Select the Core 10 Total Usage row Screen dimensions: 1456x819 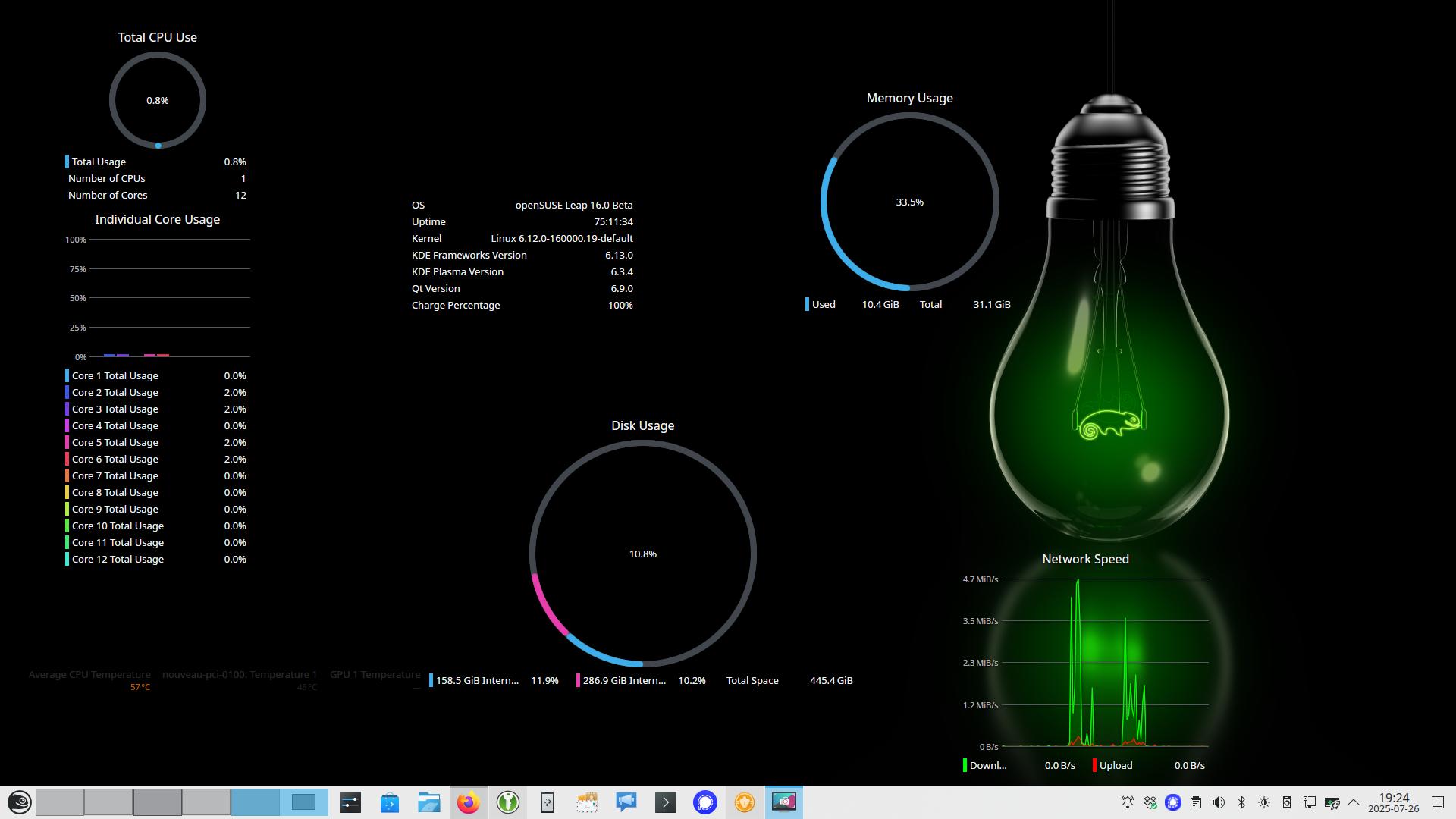(x=156, y=526)
